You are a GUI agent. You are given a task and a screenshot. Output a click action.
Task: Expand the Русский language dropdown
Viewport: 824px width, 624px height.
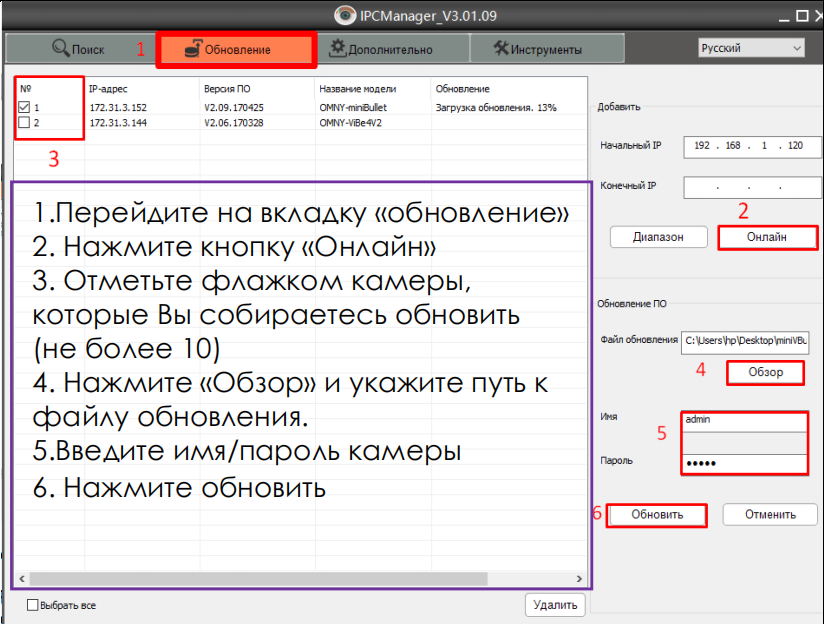point(751,48)
